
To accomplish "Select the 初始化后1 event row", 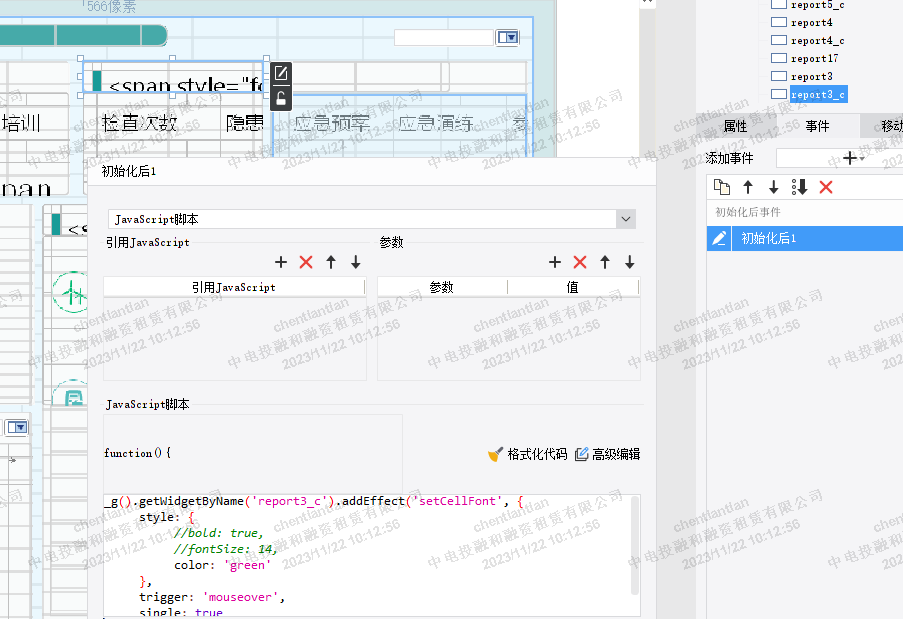I will pos(805,238).
